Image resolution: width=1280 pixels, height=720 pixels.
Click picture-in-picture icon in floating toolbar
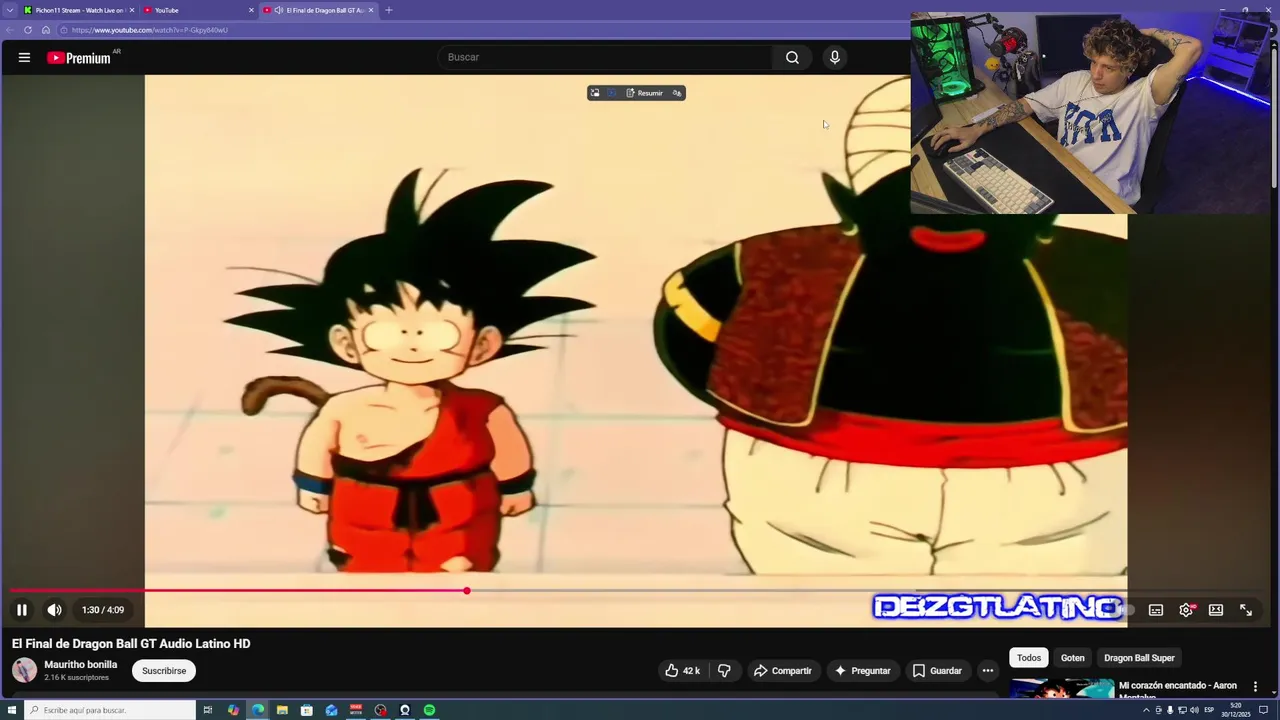[x=595, y=93]
